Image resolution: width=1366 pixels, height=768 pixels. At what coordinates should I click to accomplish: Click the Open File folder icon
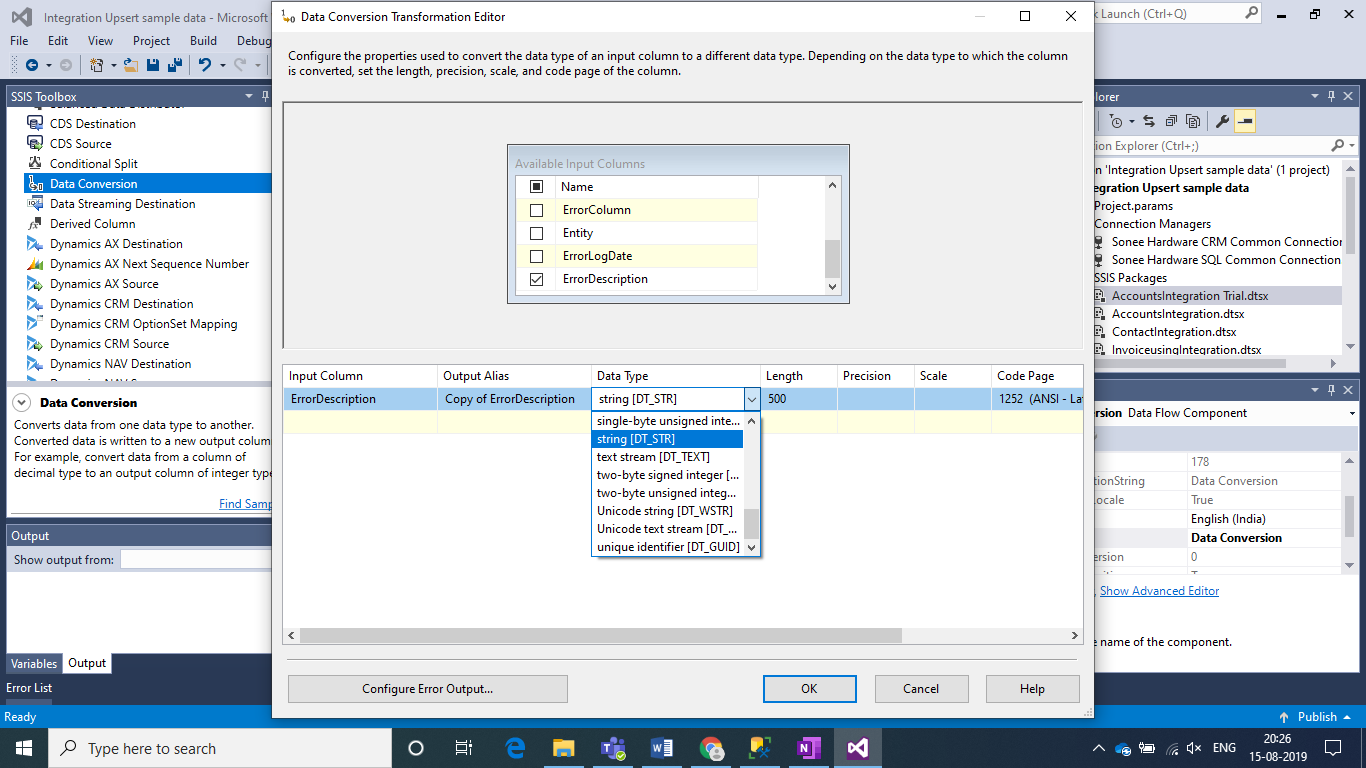coord(131,65)
